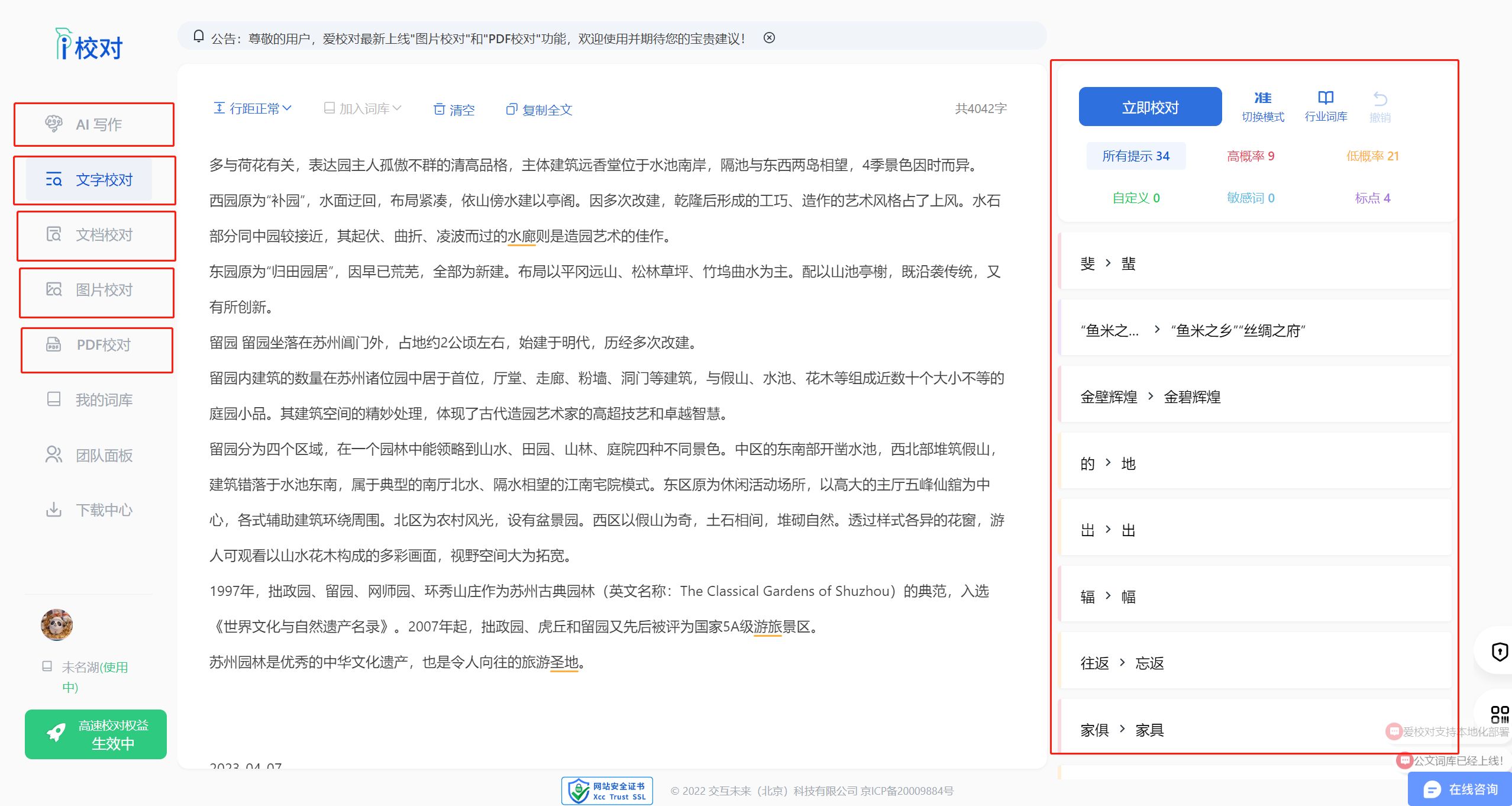The height and width of the screenshot is (806, 1512).
Task: Click the 切换模式 icon
Action: [x=1262, y=98]
